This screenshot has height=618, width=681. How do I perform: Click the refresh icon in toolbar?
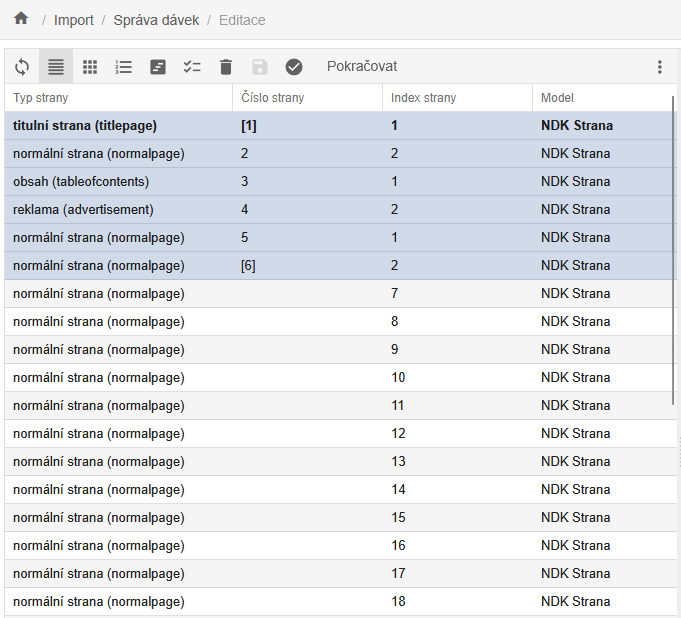click(x=22, y=67)
